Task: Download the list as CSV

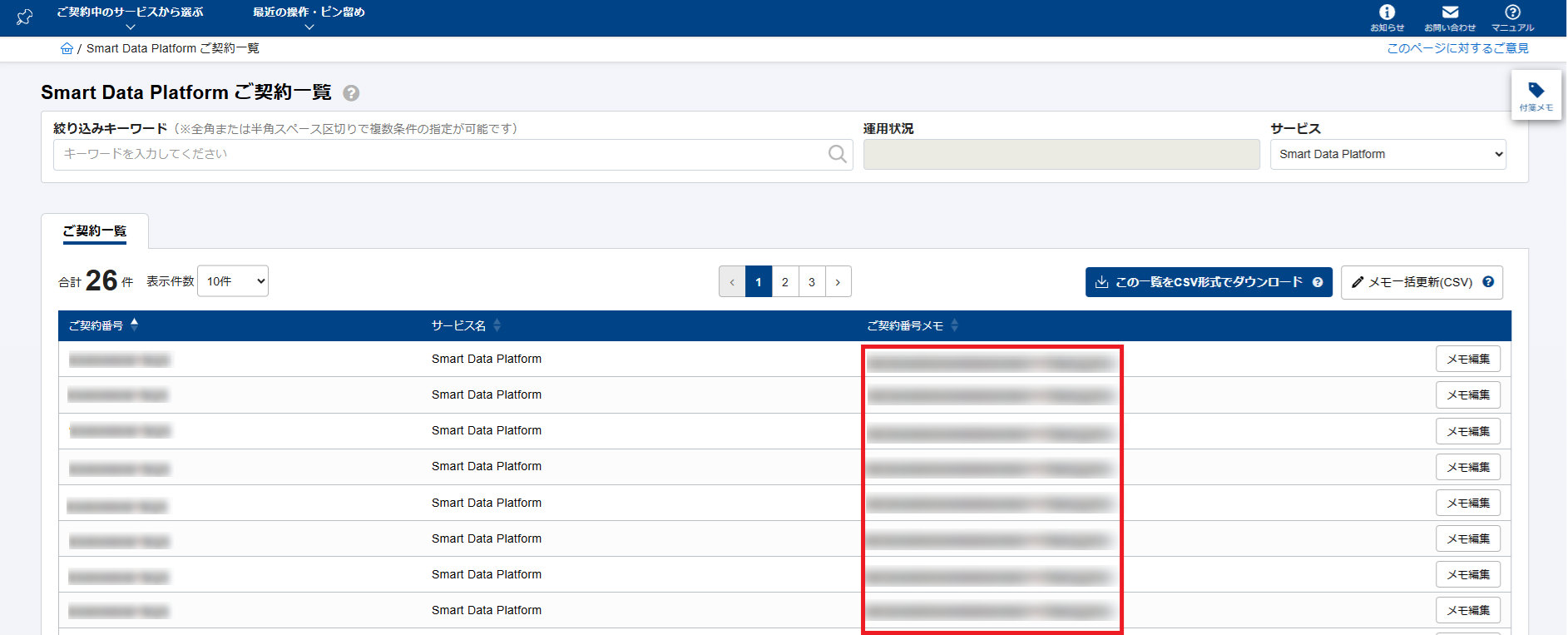Action: click(x=1208, y=282)
